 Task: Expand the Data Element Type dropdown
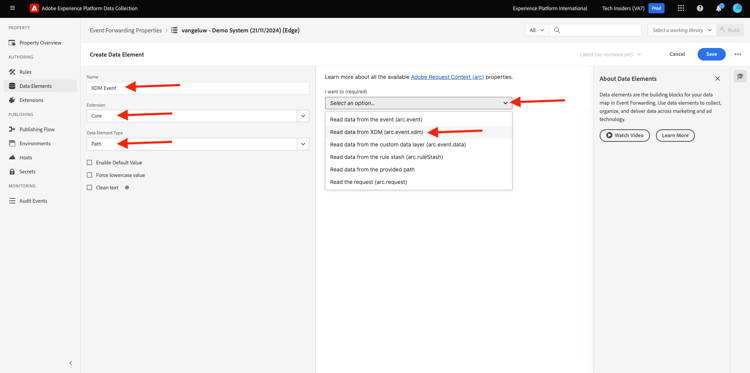coord(303,144)
